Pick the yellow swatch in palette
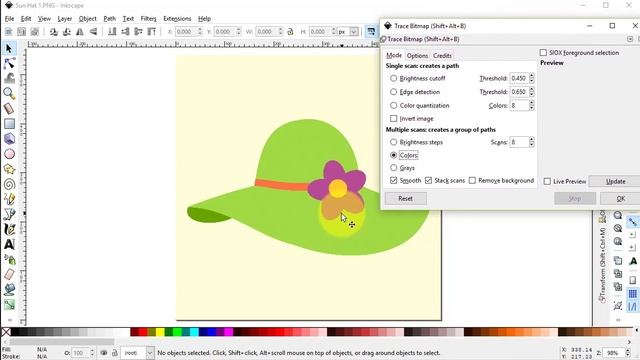 [x=160, y=332]
